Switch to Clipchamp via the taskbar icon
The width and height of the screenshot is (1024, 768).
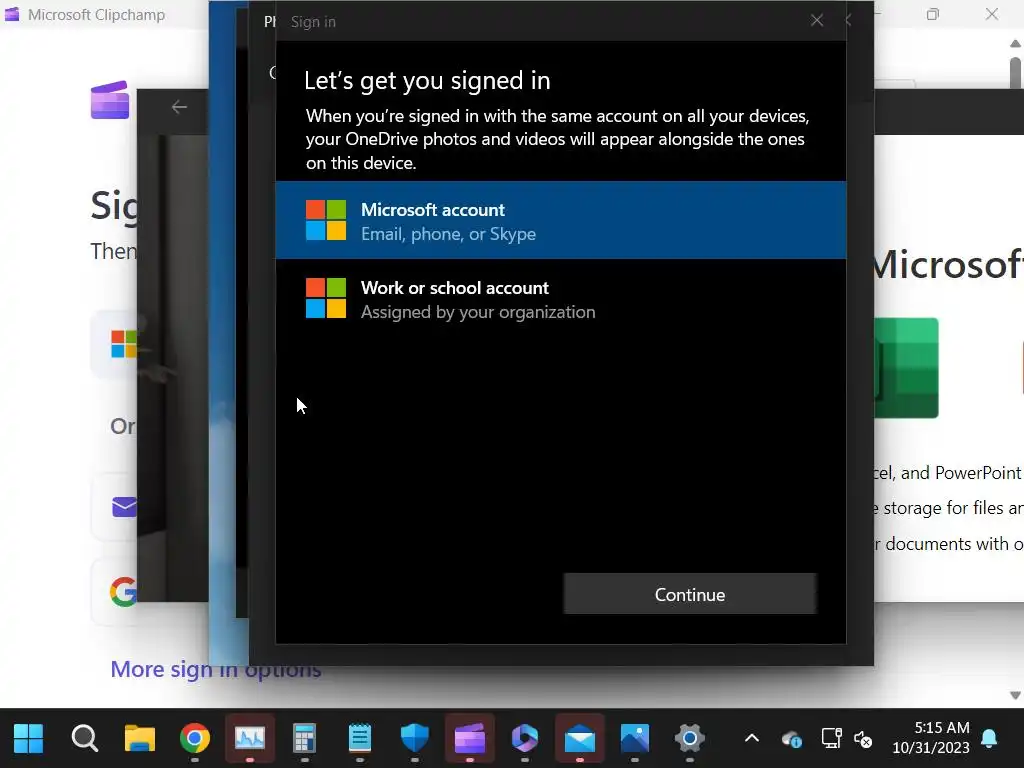tap(470, 739)
